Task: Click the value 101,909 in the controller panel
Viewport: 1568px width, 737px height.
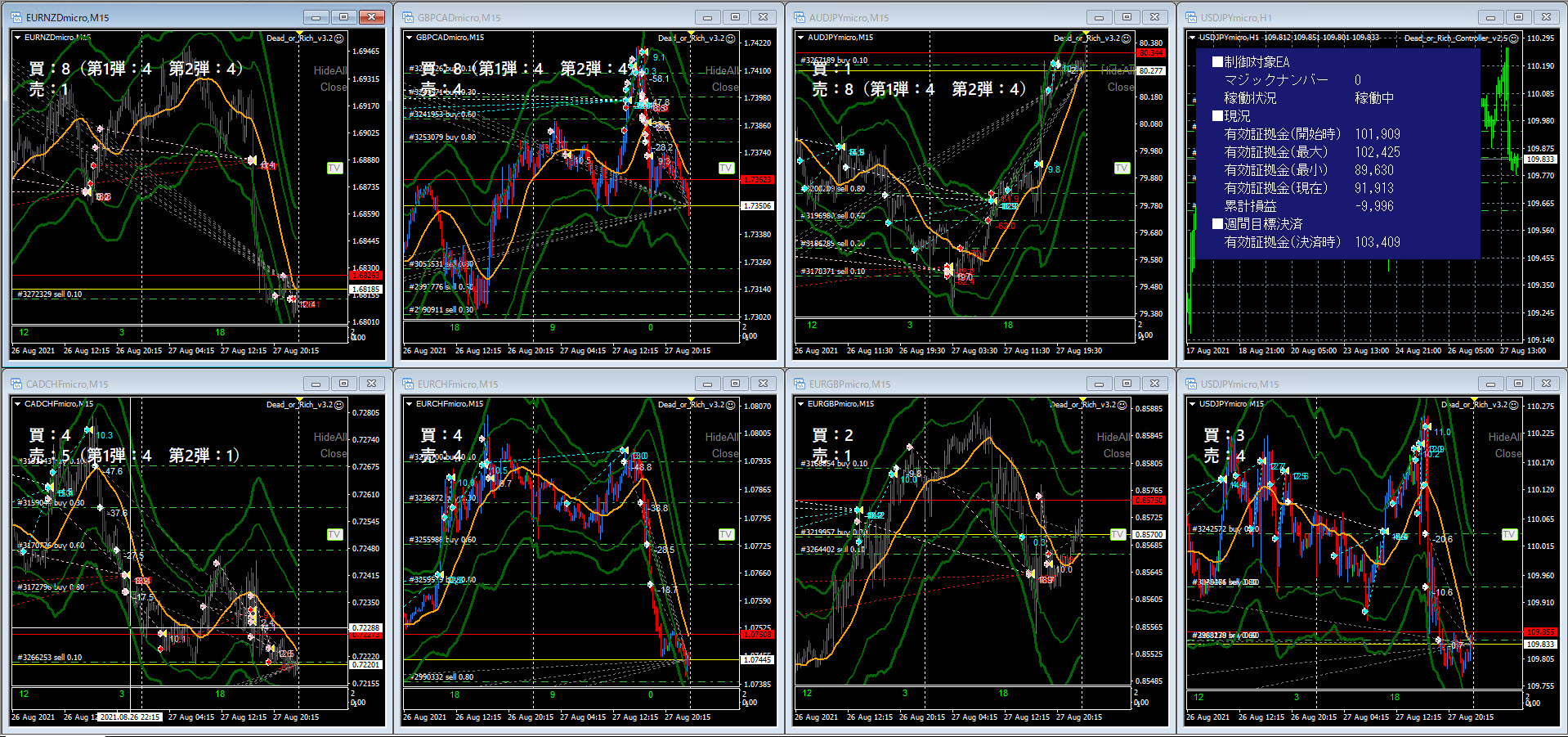Action: (1378, 134)
